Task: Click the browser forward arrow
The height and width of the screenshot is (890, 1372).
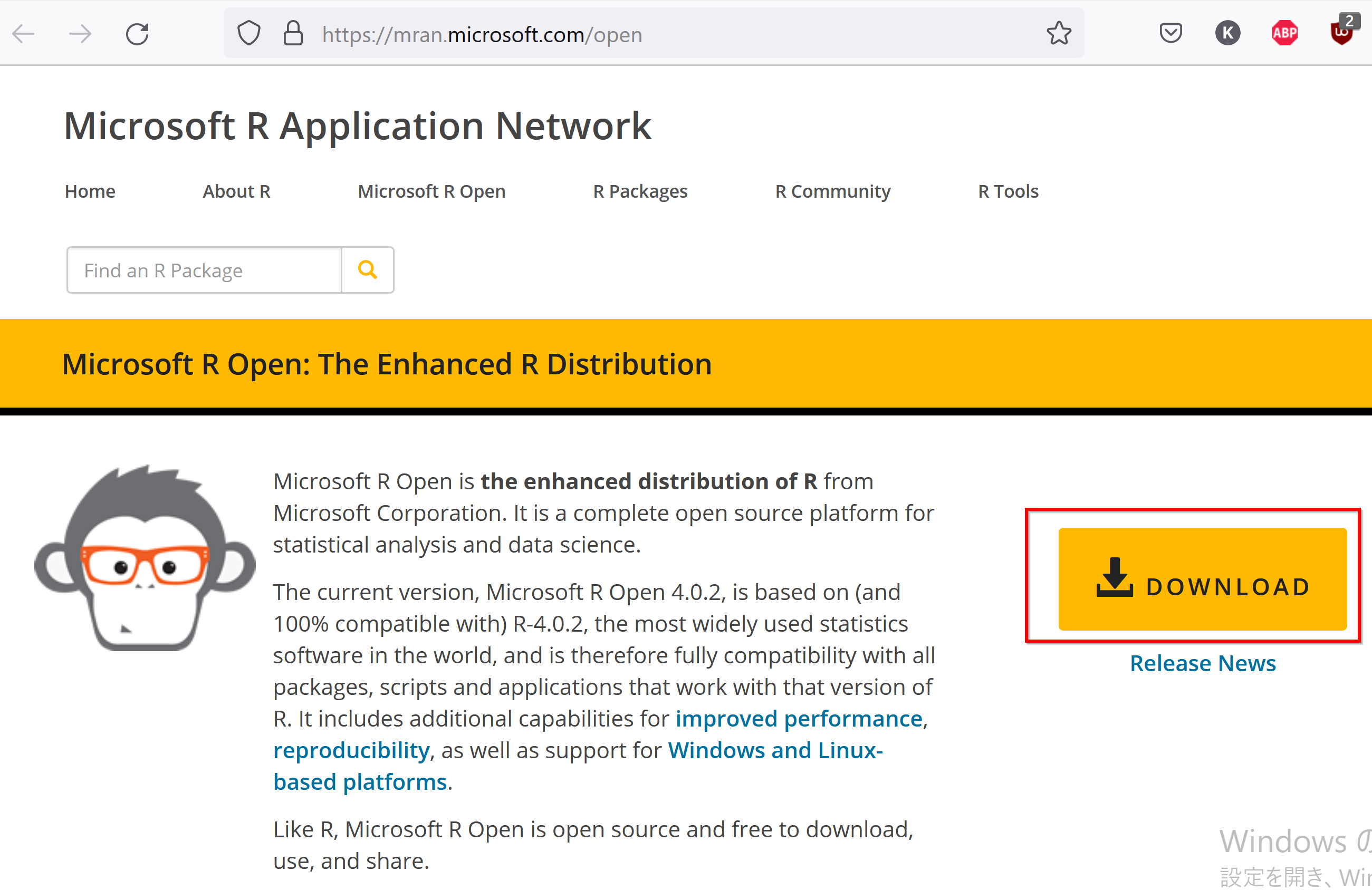Action: pos(80,34)
